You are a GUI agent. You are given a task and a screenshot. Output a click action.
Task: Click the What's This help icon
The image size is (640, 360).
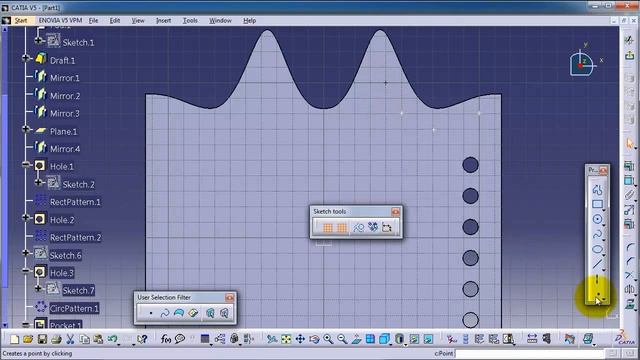tap(142, 339)
